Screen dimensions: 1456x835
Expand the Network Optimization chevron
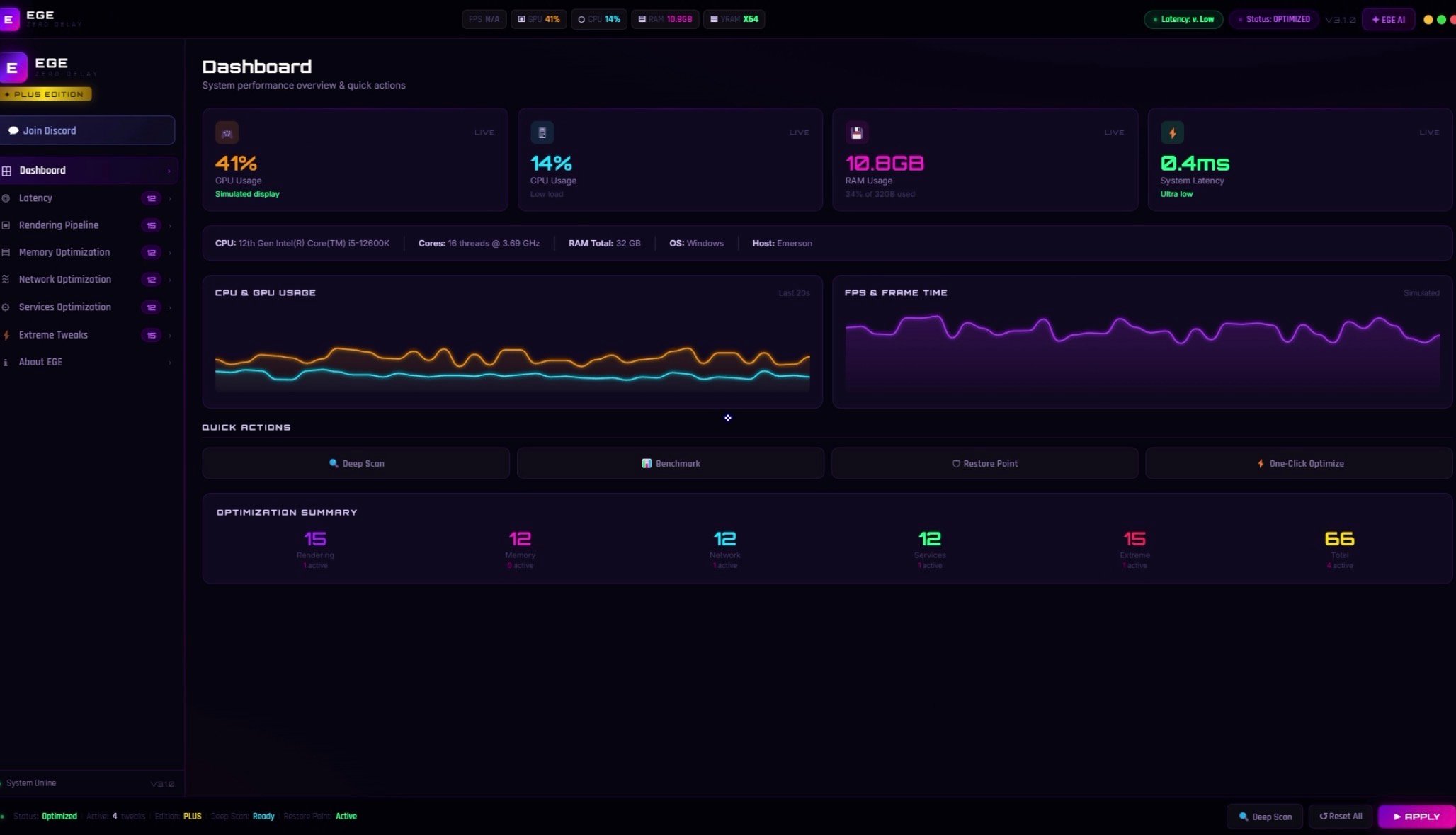click(170, 280)
